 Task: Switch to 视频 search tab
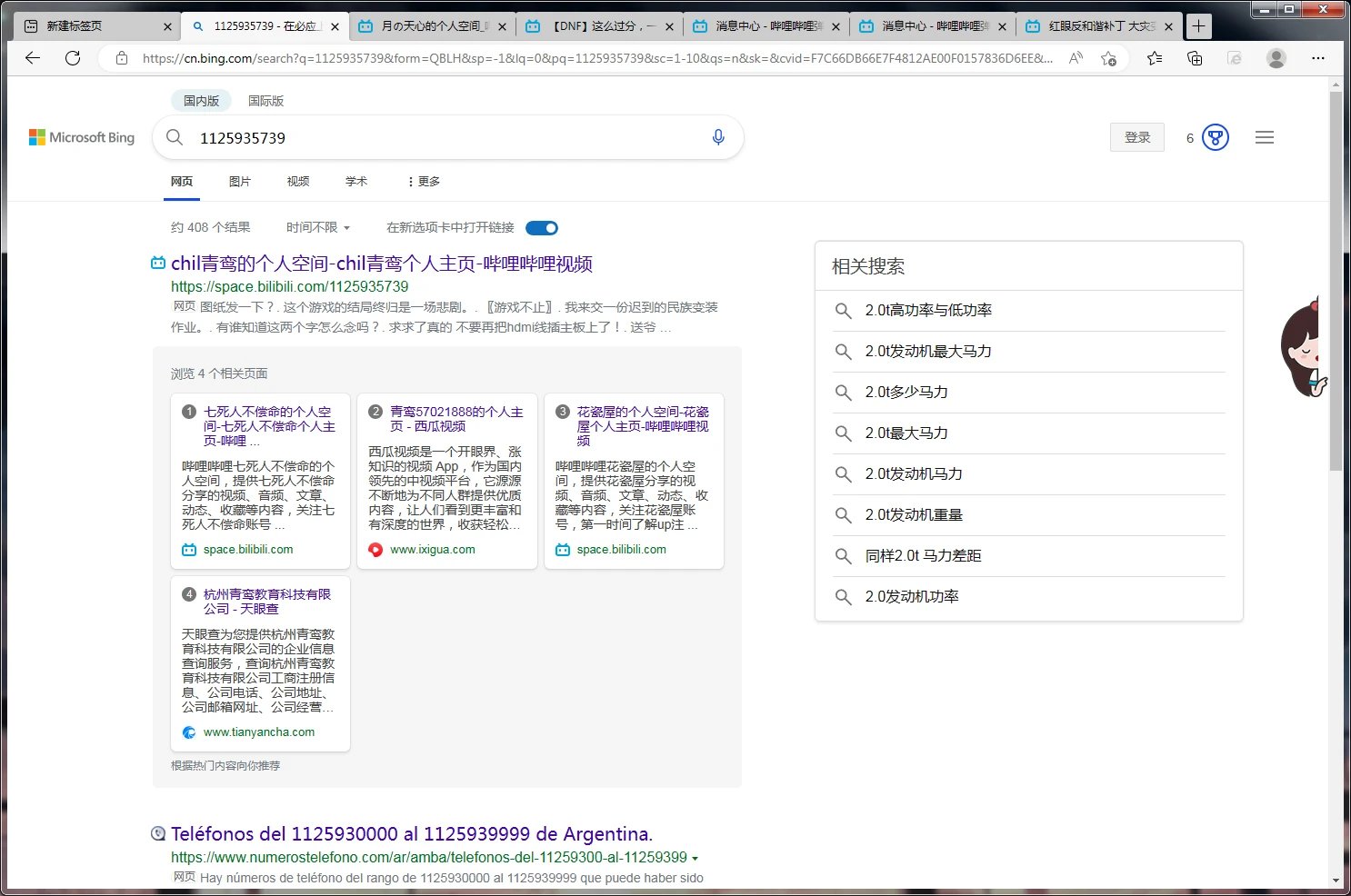298,182
